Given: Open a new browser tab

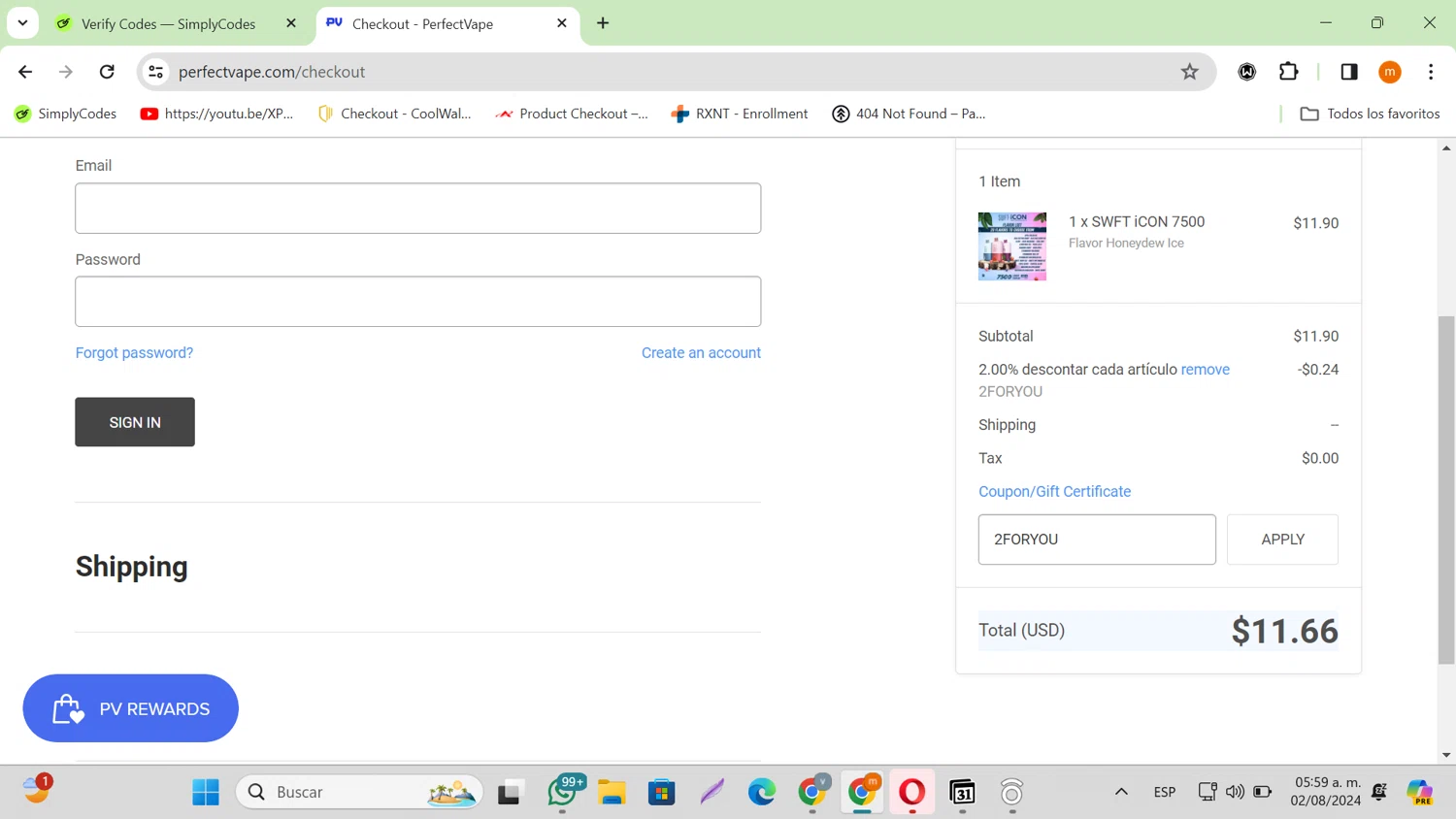Looking at the screenshot, I should tap(603, 23).
